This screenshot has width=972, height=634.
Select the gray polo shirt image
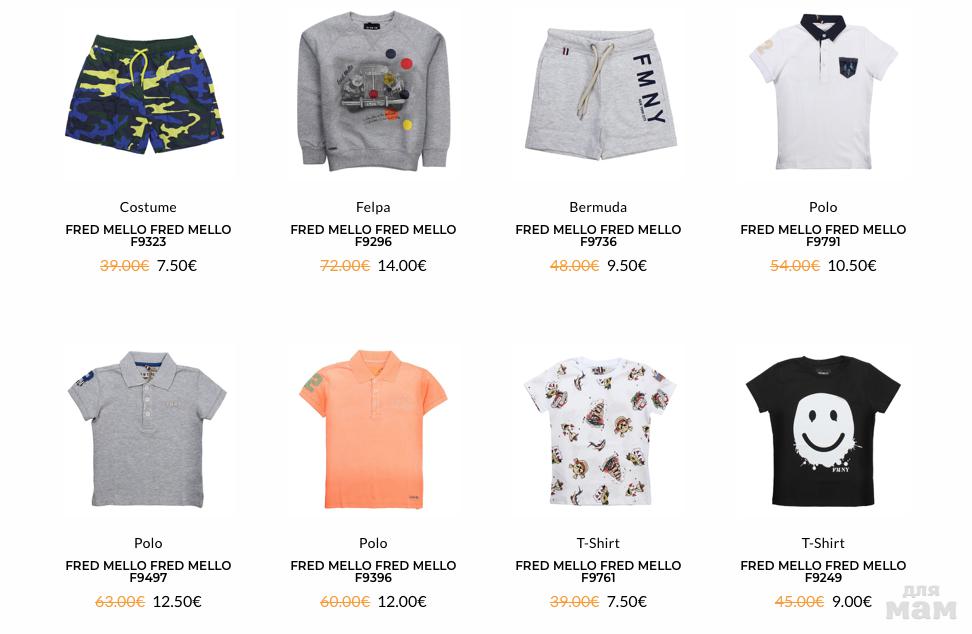point(148,429)
